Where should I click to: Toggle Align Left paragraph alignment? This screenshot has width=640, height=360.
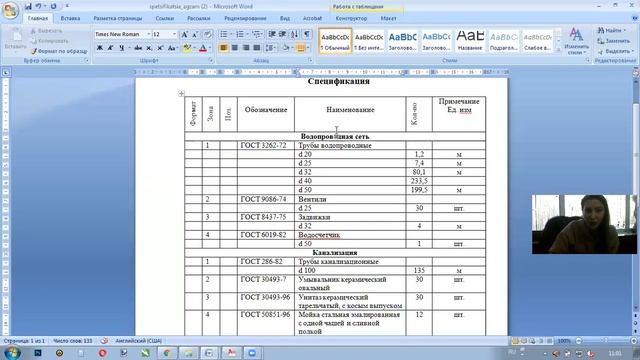[x=223, y=48]
